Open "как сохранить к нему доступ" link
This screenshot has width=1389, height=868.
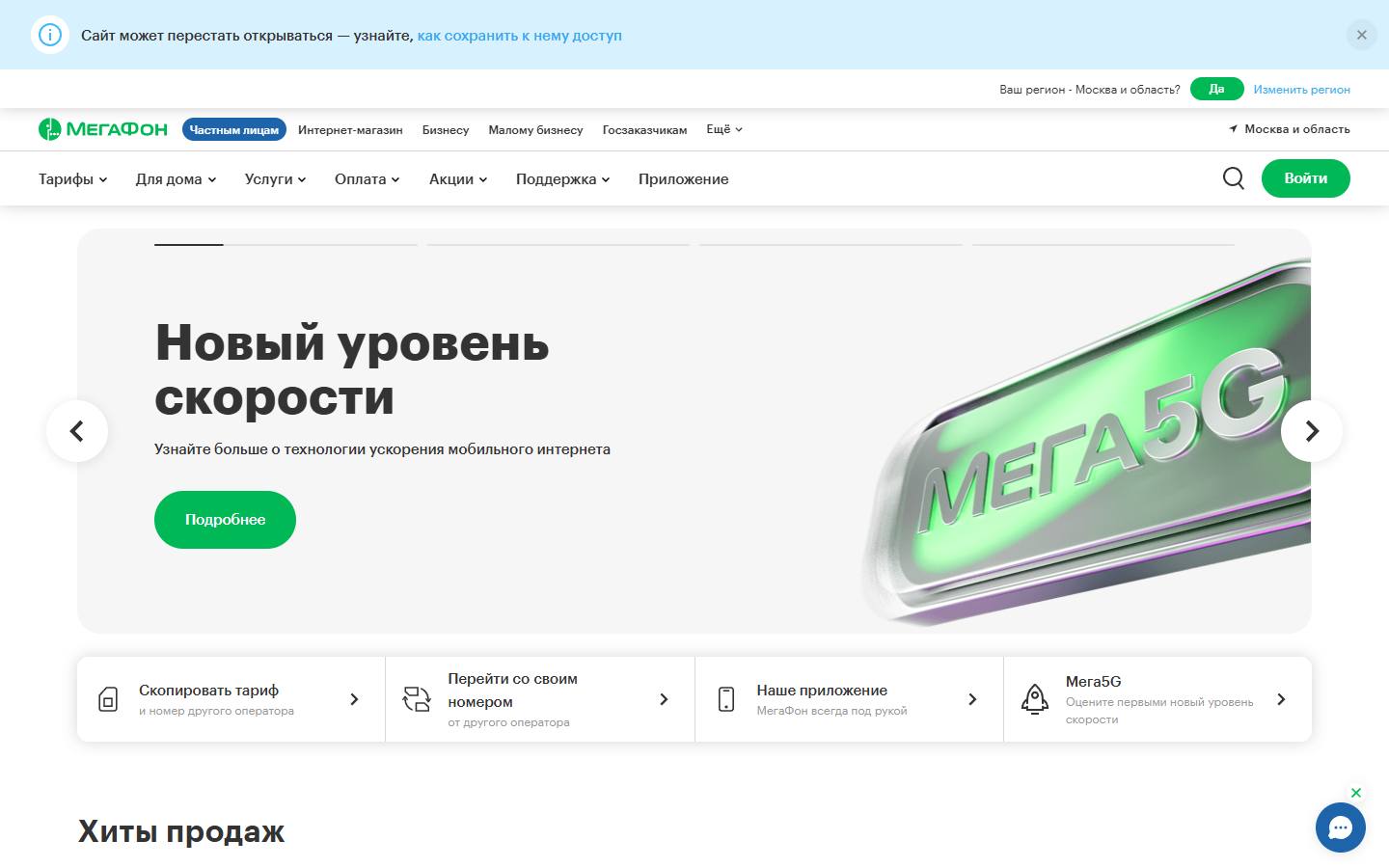tap(520, 36)
